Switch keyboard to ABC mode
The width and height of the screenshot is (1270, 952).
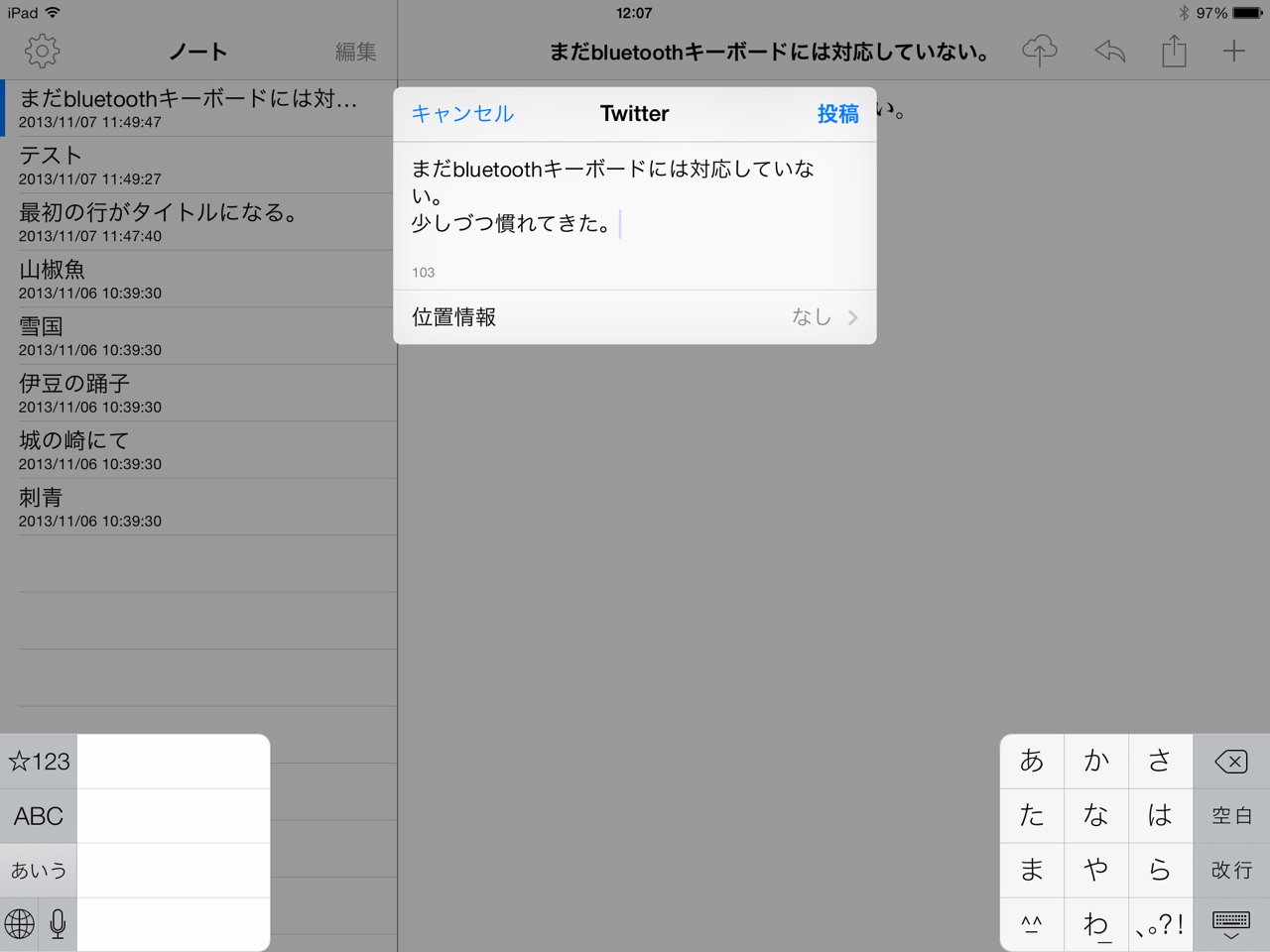39,816
